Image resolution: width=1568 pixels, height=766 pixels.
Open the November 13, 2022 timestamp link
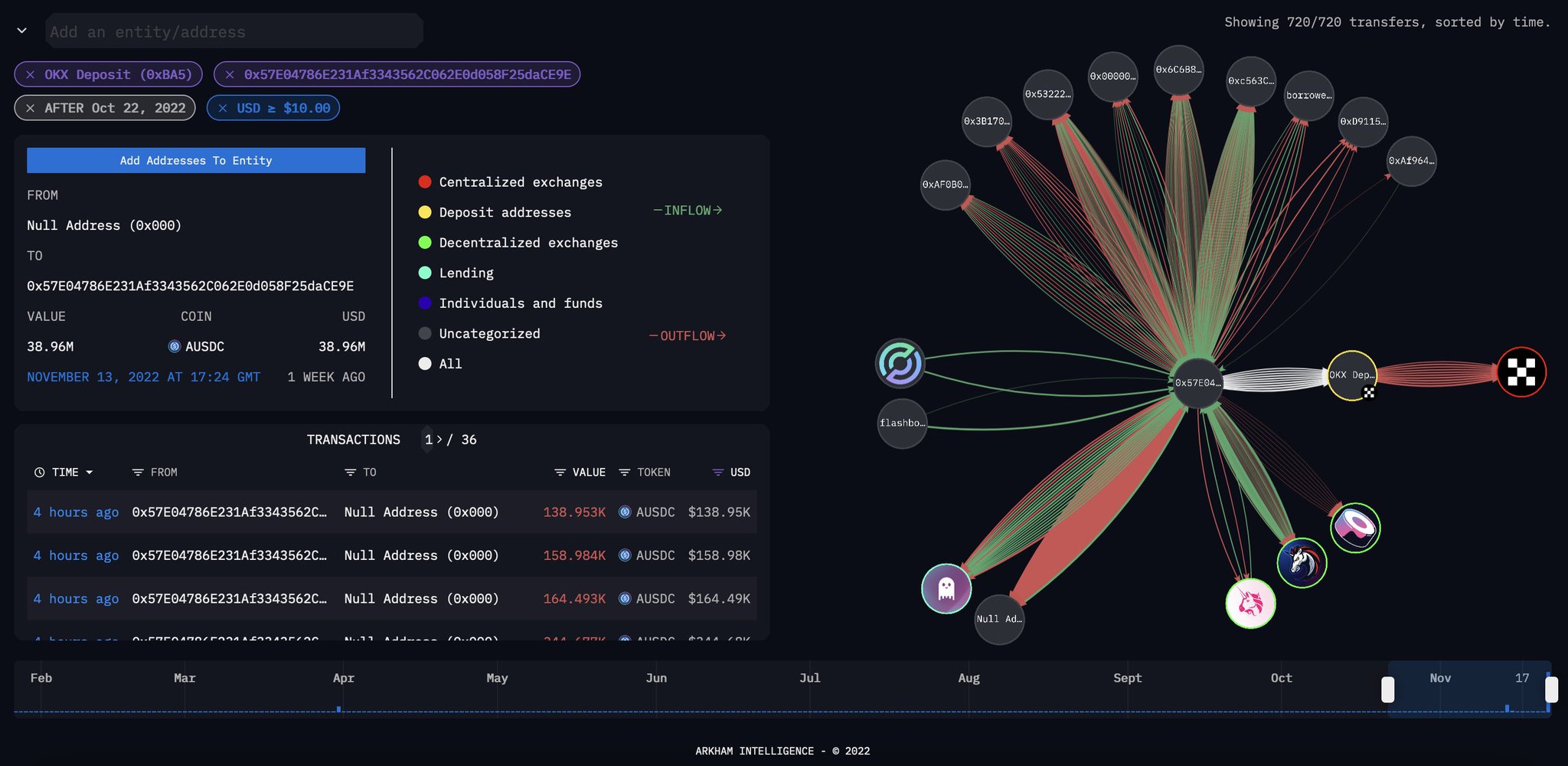[143, 377]
